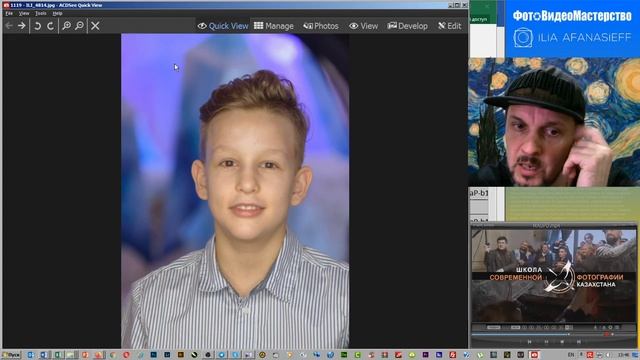Open the Help menu
The width and height of the screenshot is (640, 360).
click(x=58, y=13)
